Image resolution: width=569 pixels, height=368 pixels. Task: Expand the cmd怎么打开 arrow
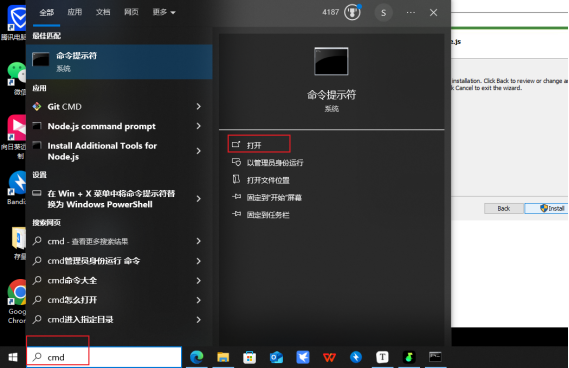click(198, 300)
